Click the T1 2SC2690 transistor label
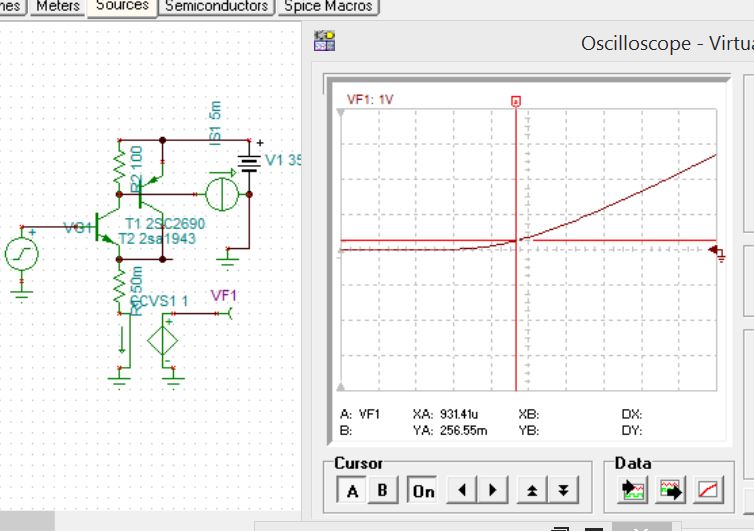The image size is (754, 531). click(x=165, y=224)
